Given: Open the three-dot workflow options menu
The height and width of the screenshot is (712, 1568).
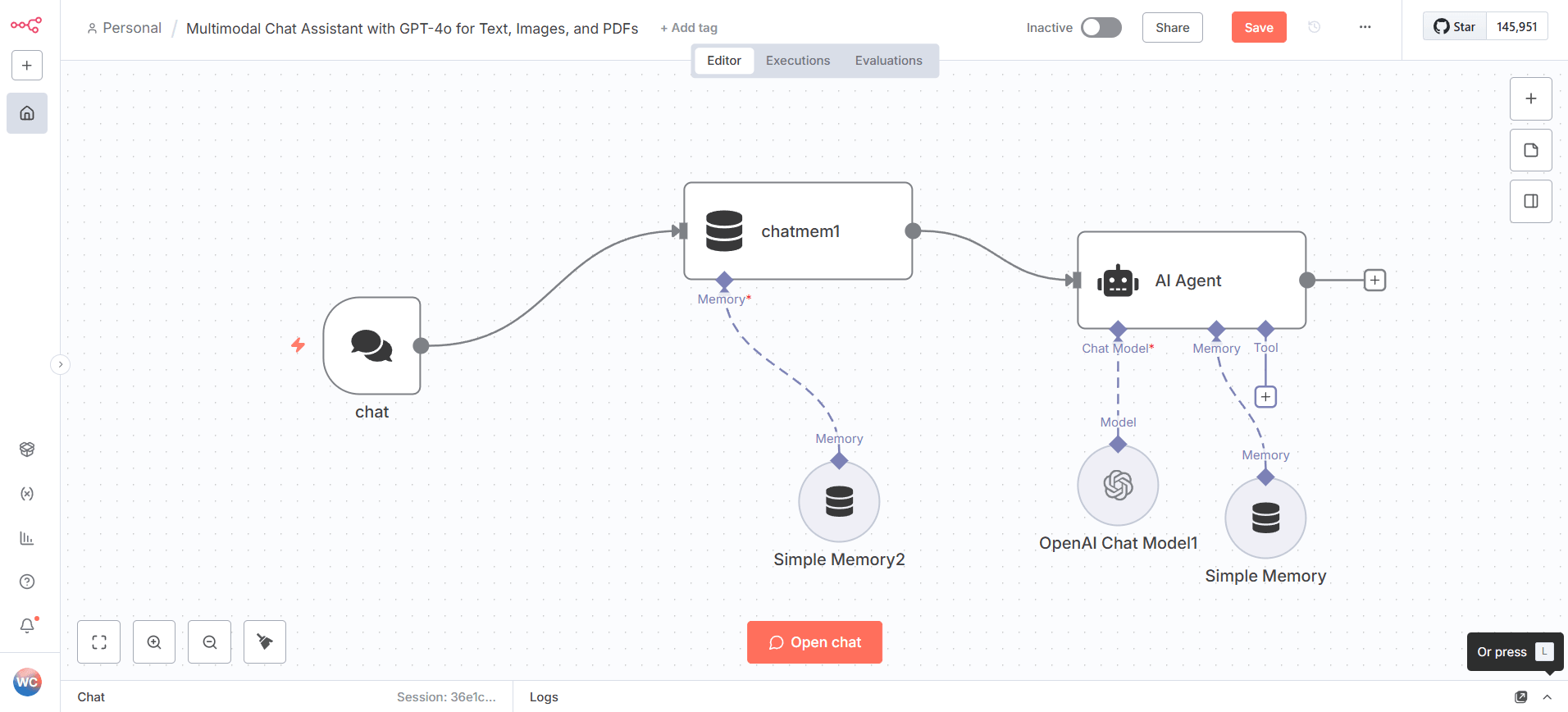Looking at the screenshot, I should (x=1365, y=27).
